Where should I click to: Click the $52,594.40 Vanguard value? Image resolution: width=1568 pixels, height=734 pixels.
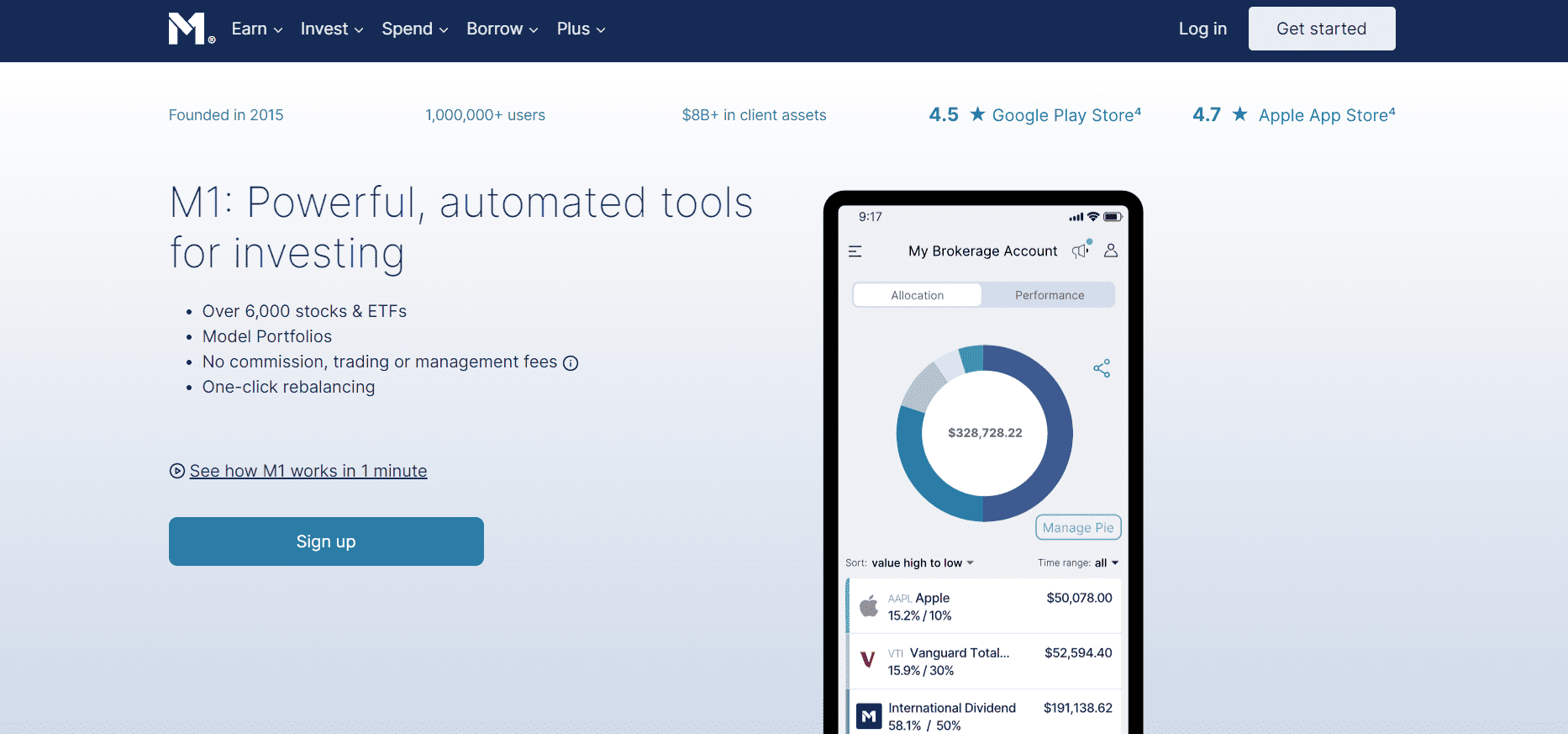tap(1078, 652)
